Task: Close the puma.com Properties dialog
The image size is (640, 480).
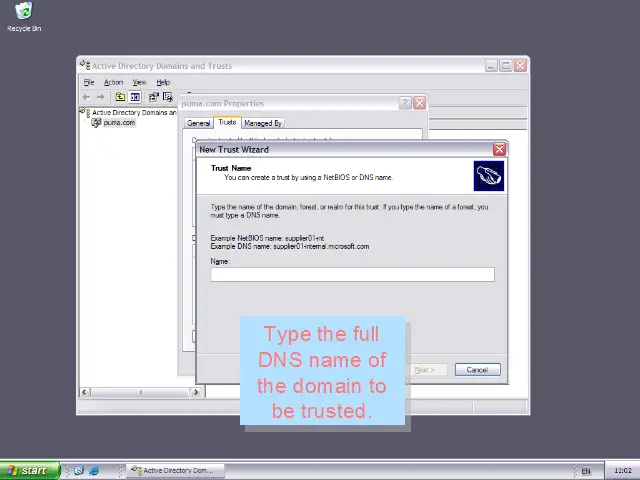Action: [x=420, y=103]
